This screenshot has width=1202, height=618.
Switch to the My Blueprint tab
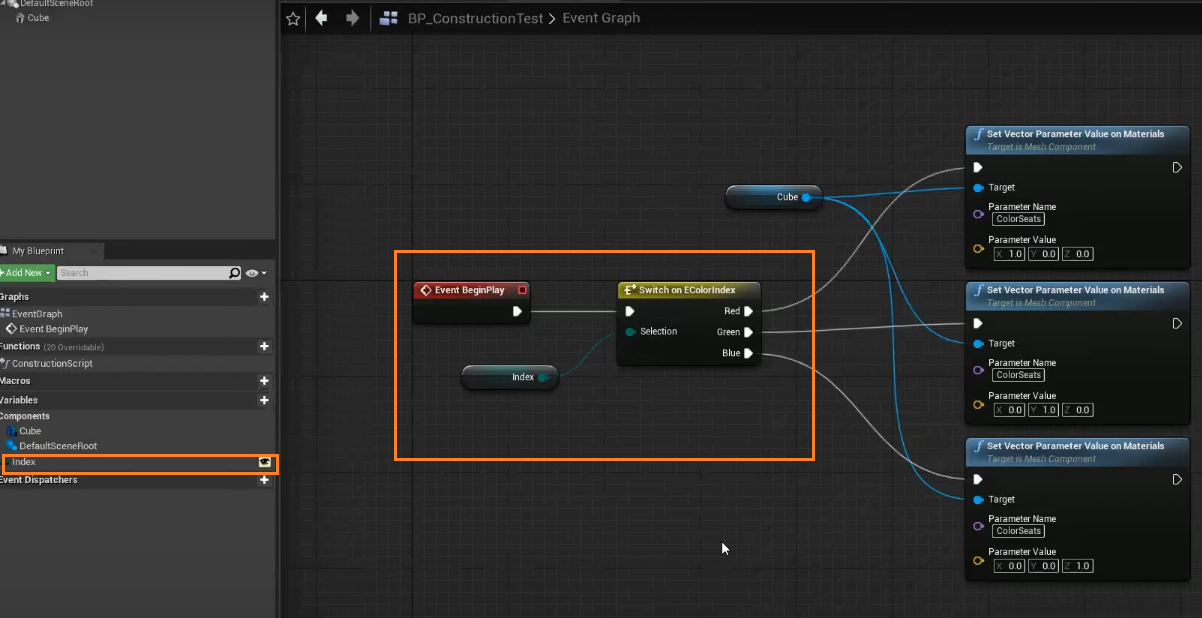(x=38, y=251)
